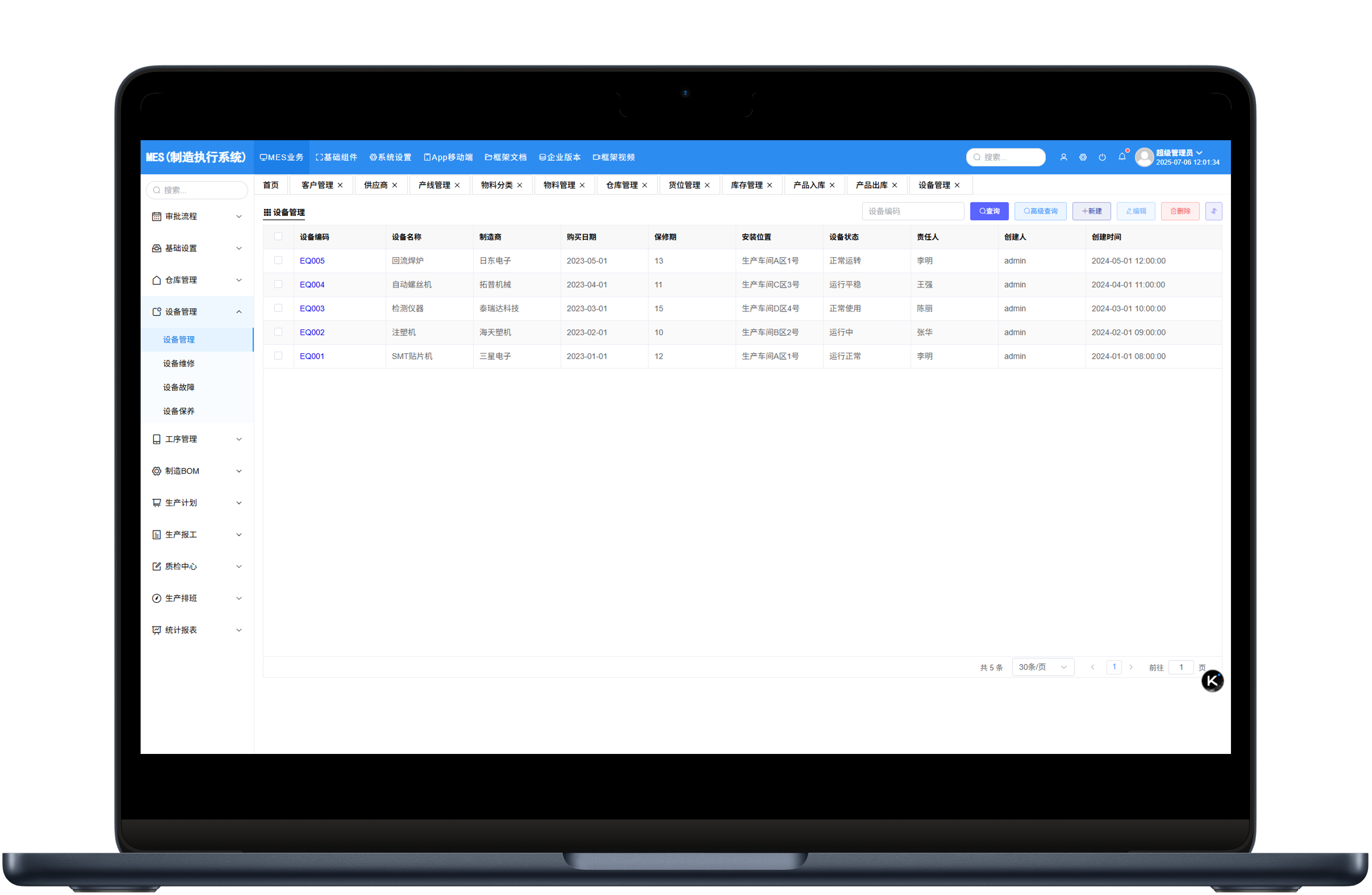Open the EQ003 equipment link
Viewport: 1372px width, 895px height.
point(312,309)
